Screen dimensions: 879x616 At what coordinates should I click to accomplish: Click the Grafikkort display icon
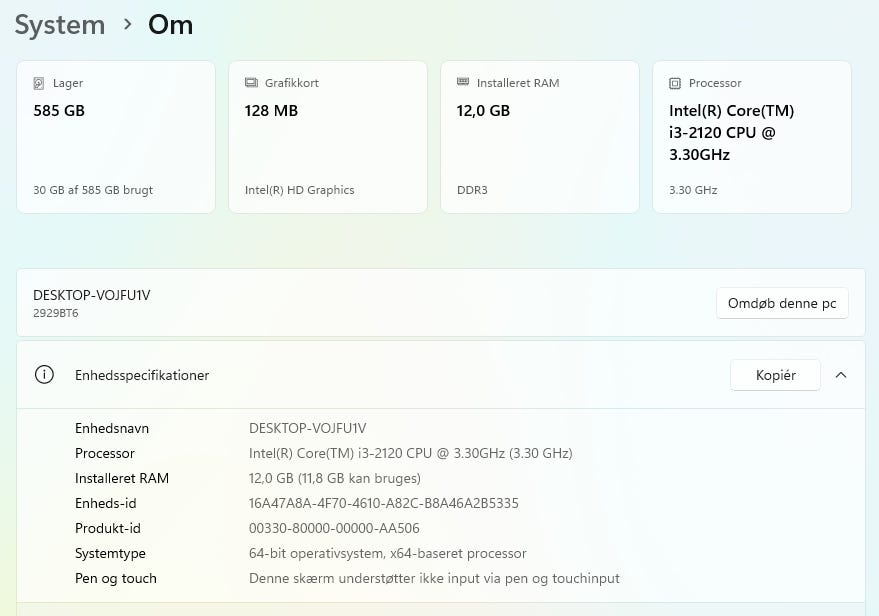(x=251, y=83)
